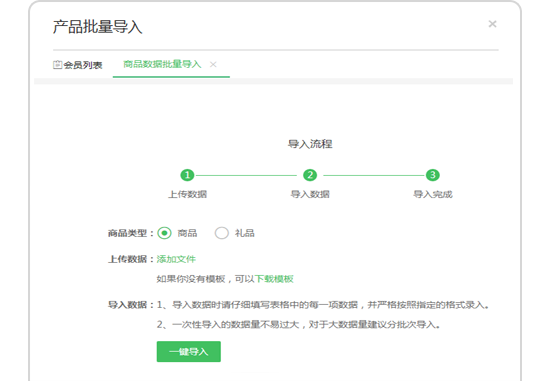Select the 上传数据 step label

point(187,194)
